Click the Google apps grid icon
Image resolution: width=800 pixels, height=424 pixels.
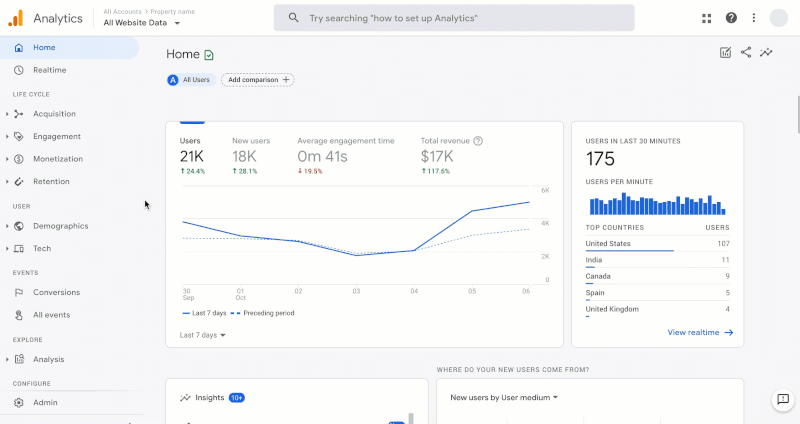(x=707, y=18)
